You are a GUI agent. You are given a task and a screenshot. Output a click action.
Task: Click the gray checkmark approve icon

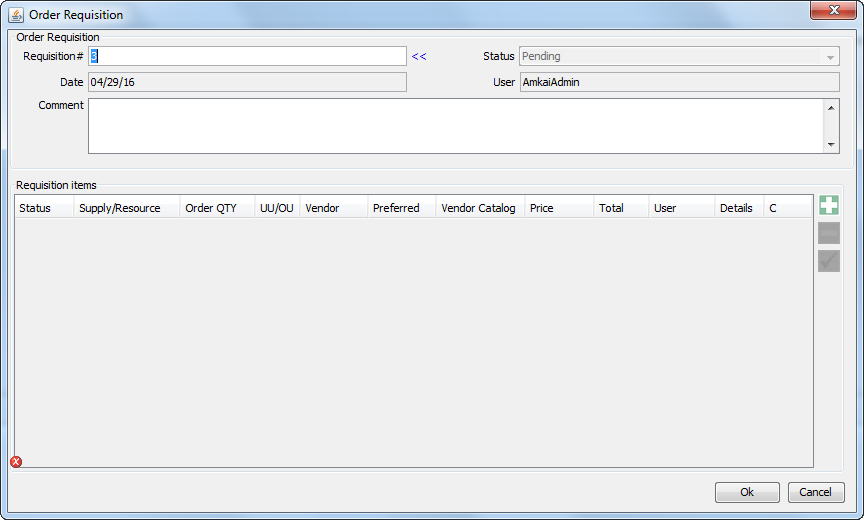click(x=828, y=261)
